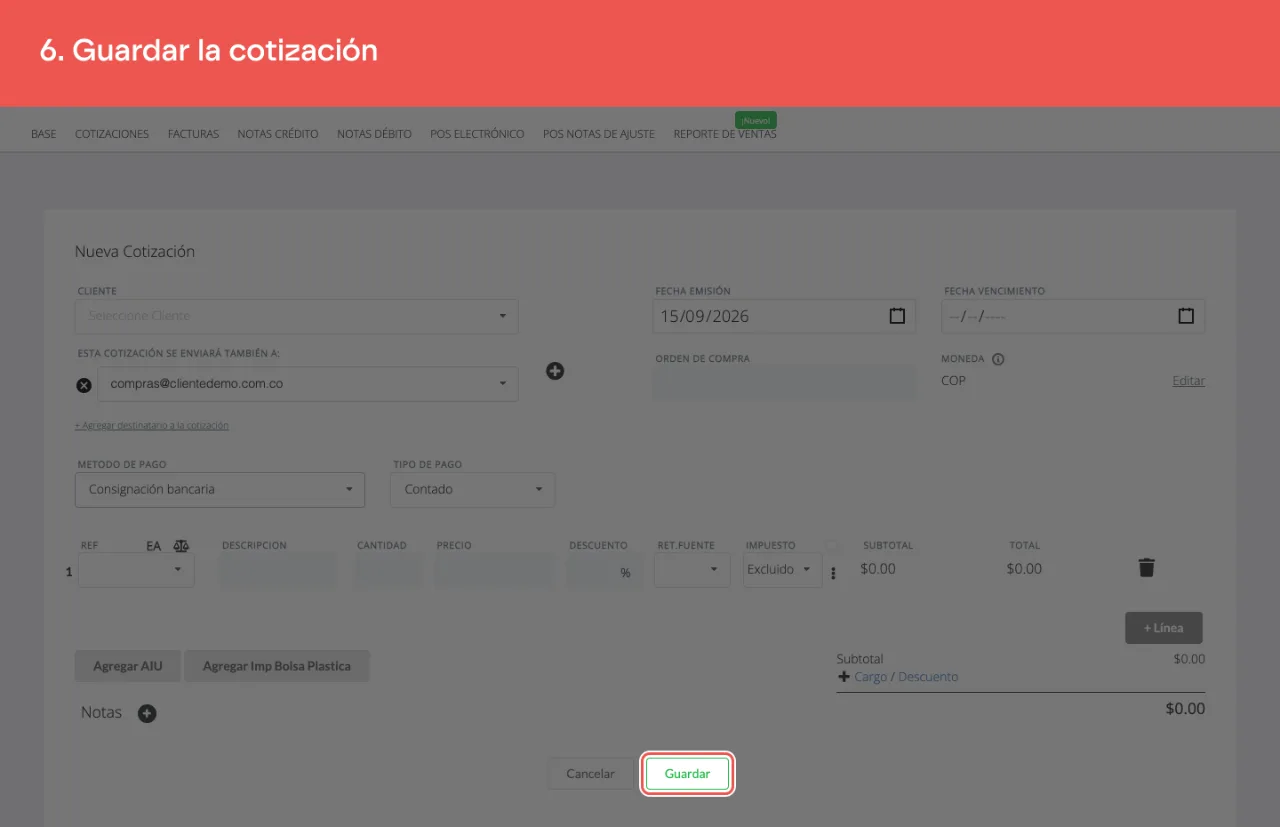Click the Cargo link
The width and height of the screenshot is (1280, 827).
click(870, 677)
